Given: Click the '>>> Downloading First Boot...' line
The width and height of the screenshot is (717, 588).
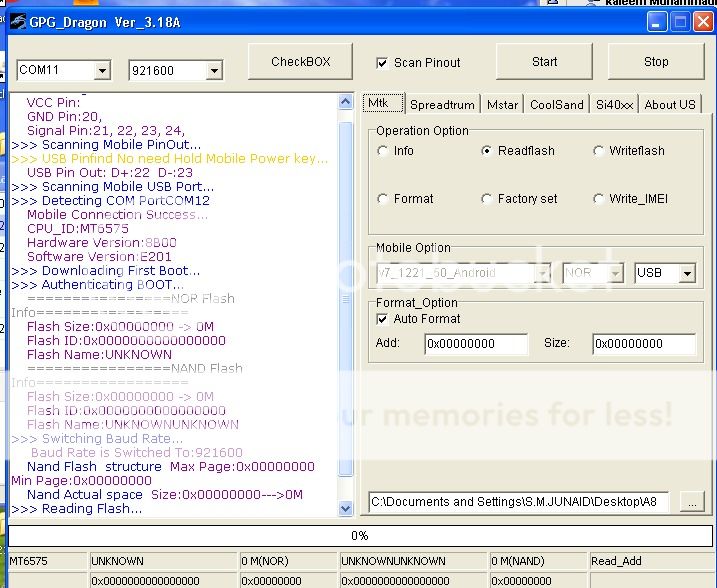Looking at the screenshot, I should (106, 271).
